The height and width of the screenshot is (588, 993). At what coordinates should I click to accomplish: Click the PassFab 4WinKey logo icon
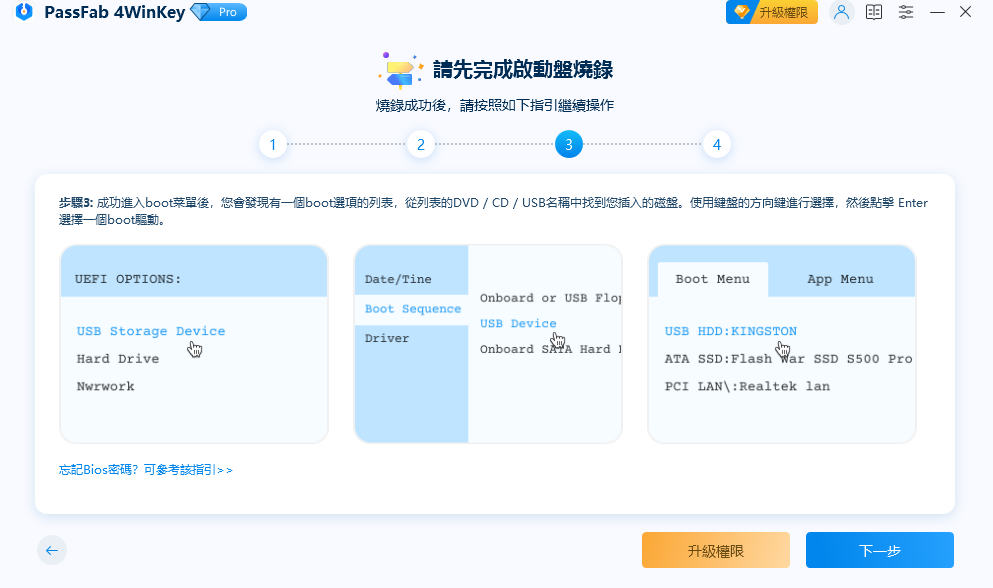[24, 11]
